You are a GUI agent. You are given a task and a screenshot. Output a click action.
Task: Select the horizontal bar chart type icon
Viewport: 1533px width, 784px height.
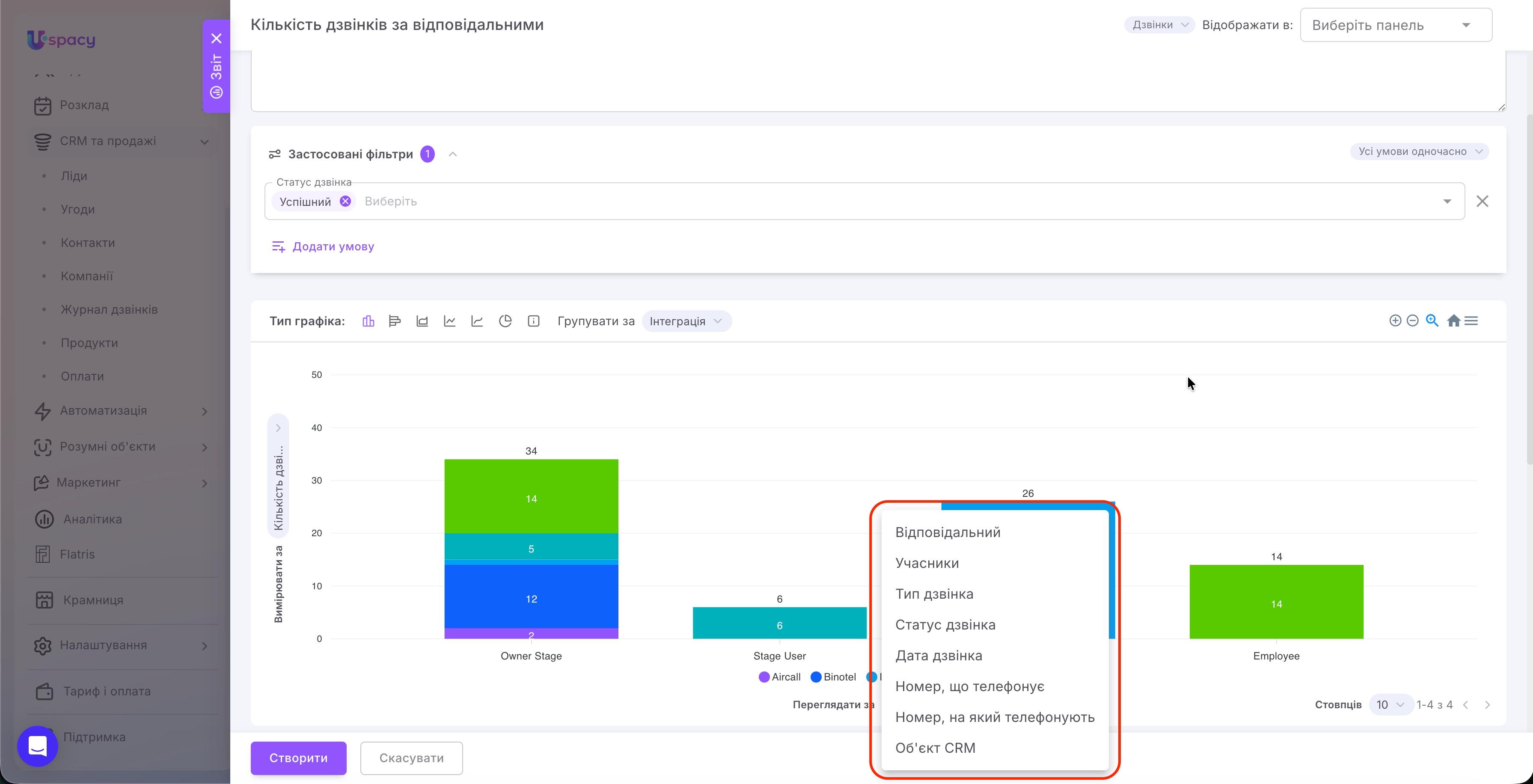pos(395,321)
